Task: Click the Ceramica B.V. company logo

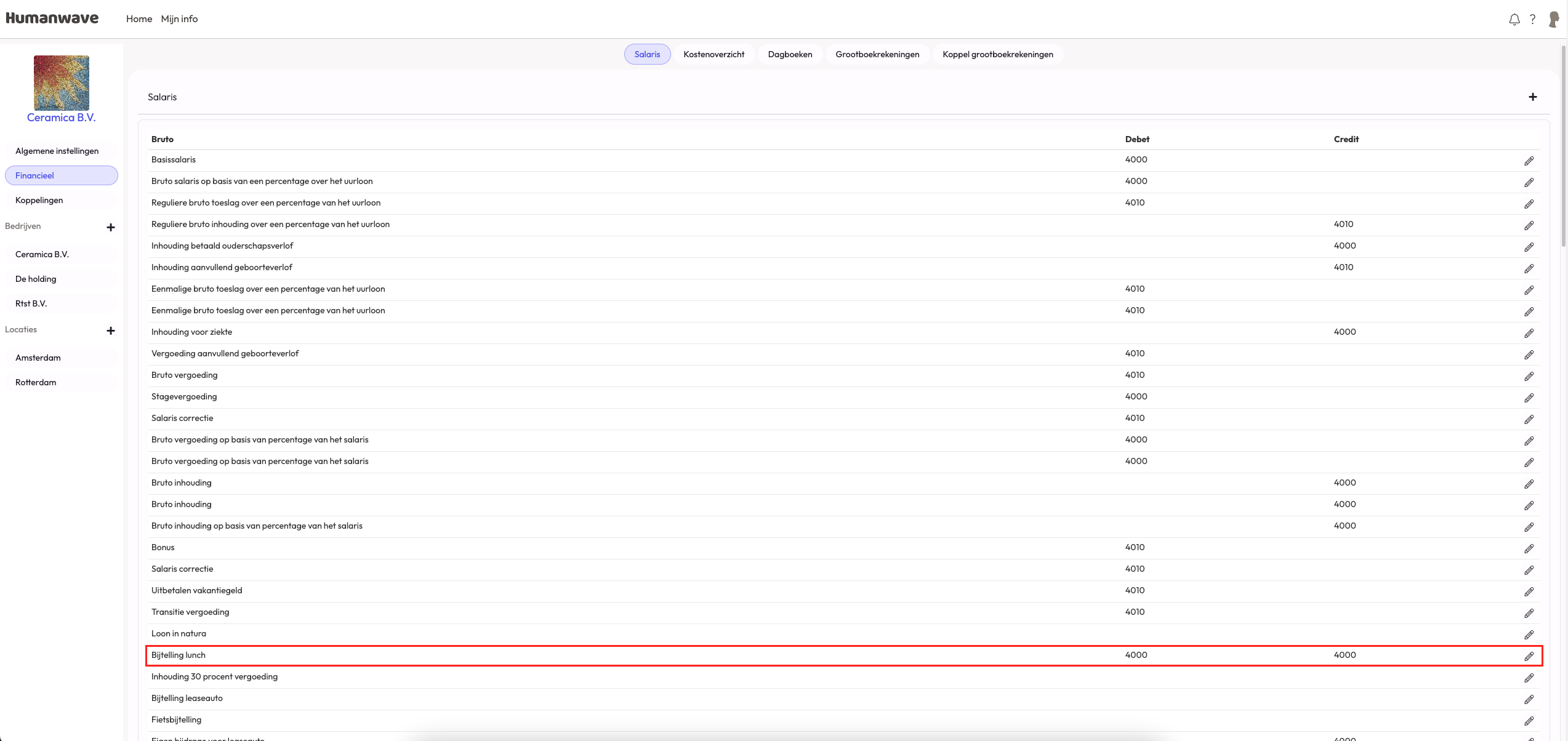Action: pos(62,83)
